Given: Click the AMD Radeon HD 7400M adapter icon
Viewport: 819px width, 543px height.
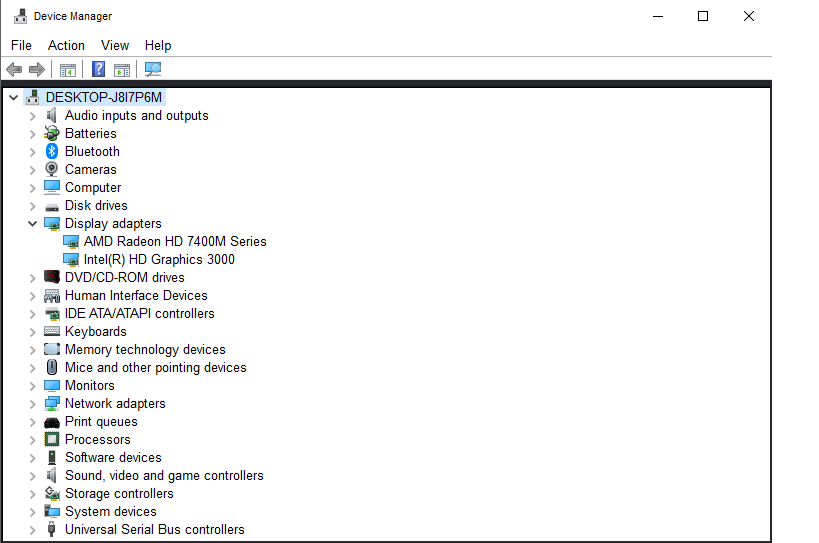Looking at the screenshot, I should [x=71, y=242].
